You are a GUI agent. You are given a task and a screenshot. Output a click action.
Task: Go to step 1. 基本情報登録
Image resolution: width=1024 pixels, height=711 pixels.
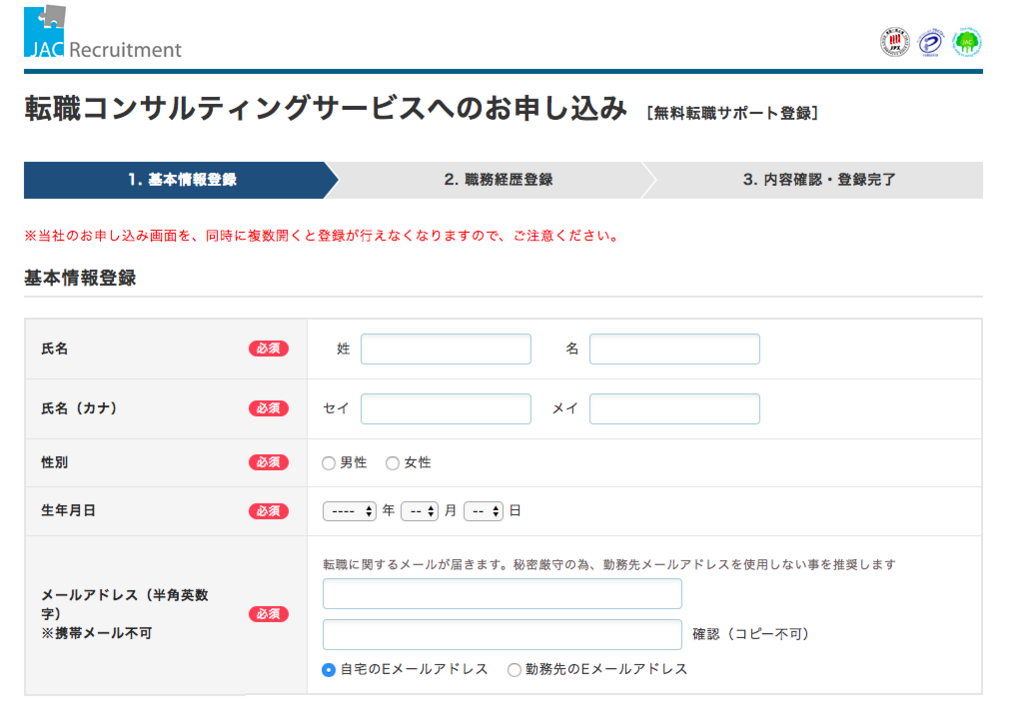pyautogui.click(x=182, y=180)
